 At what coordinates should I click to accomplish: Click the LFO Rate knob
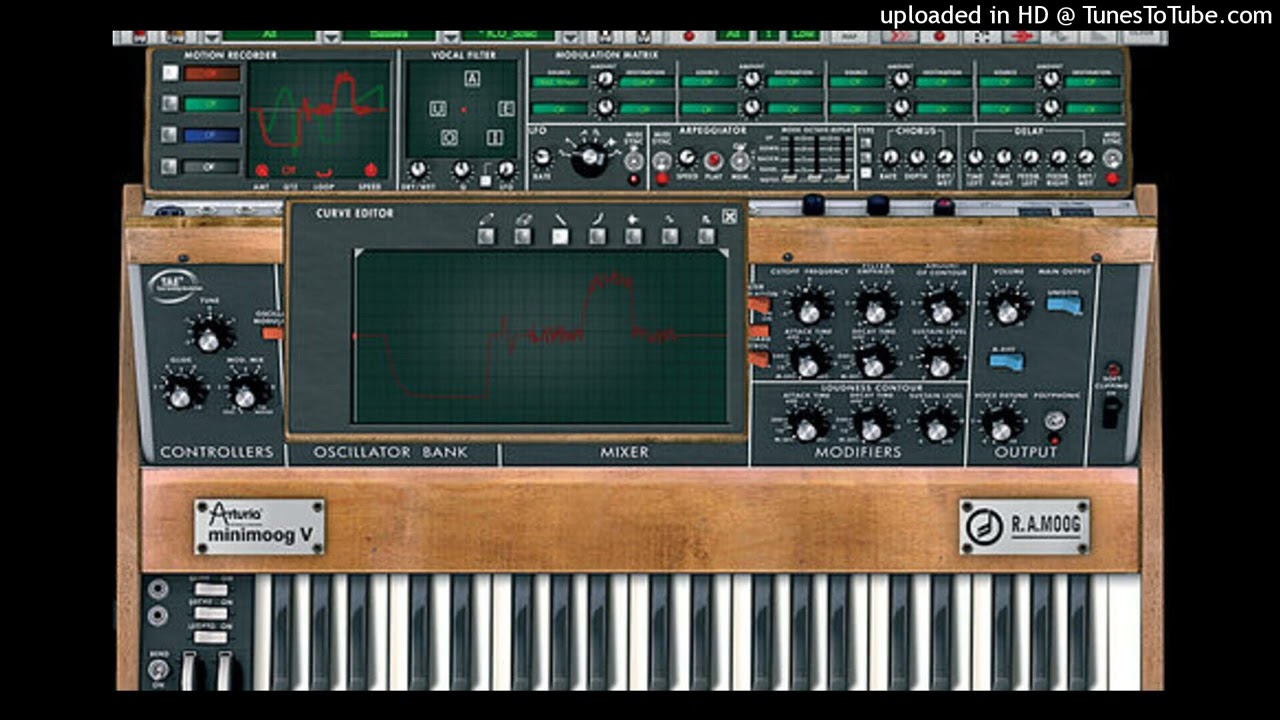543,158
